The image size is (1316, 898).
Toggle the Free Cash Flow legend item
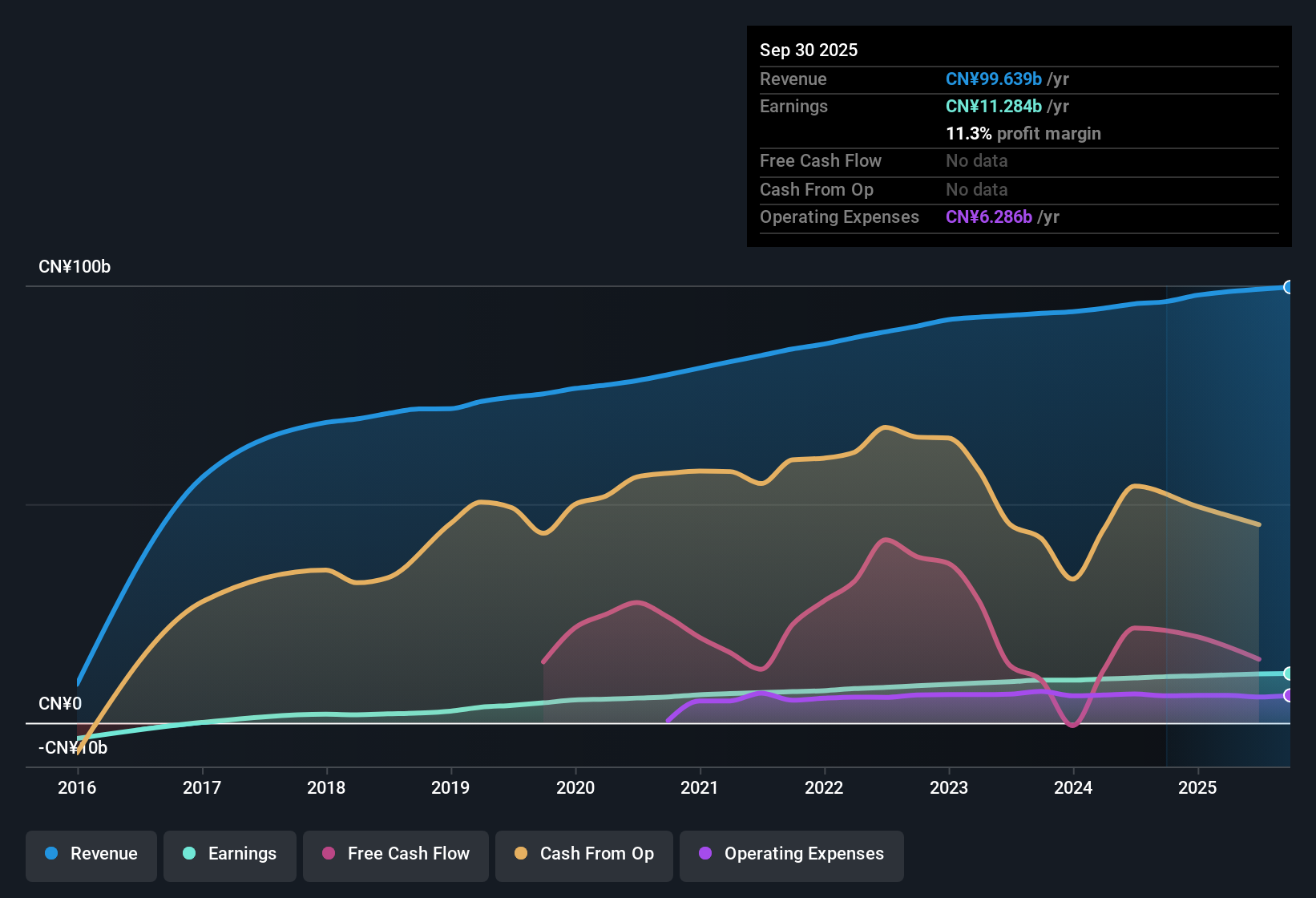[x=396, y=854]
